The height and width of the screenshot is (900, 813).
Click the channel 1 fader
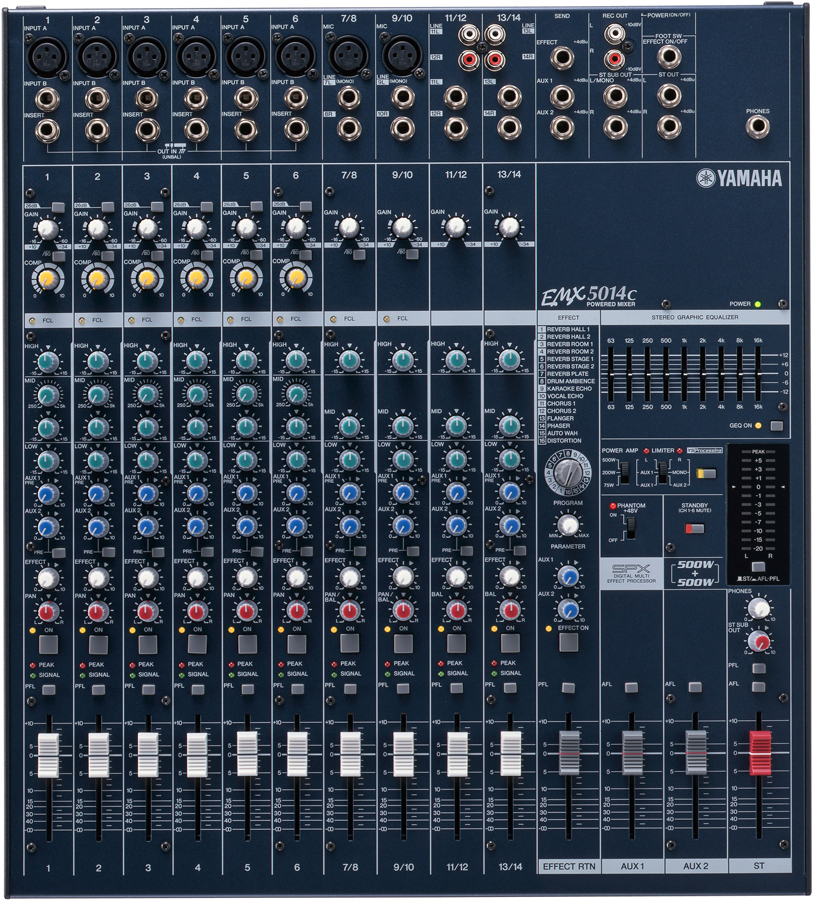[x=48, y=755]
